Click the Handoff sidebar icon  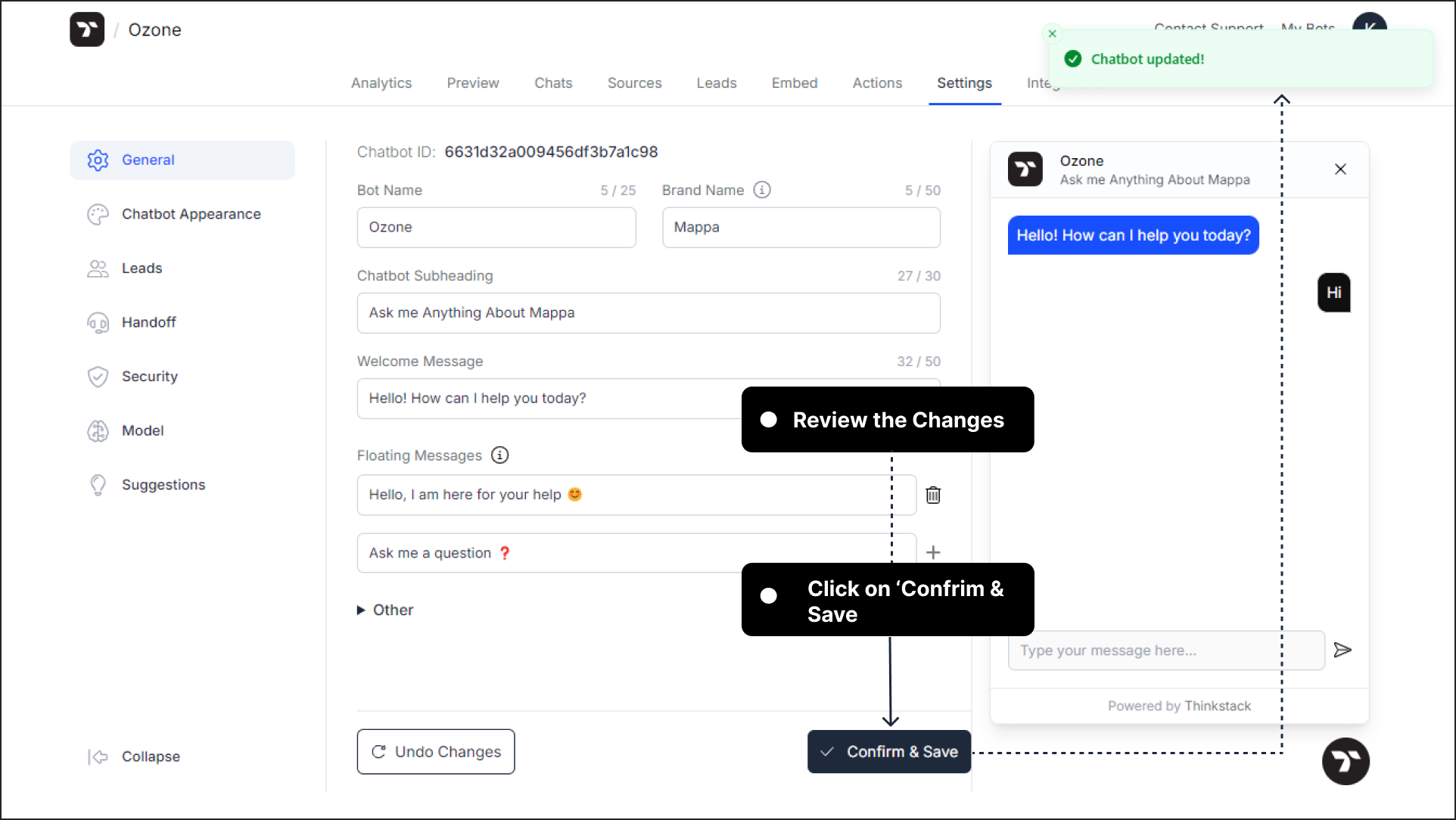pyautogui.click(x=97, y=322)
